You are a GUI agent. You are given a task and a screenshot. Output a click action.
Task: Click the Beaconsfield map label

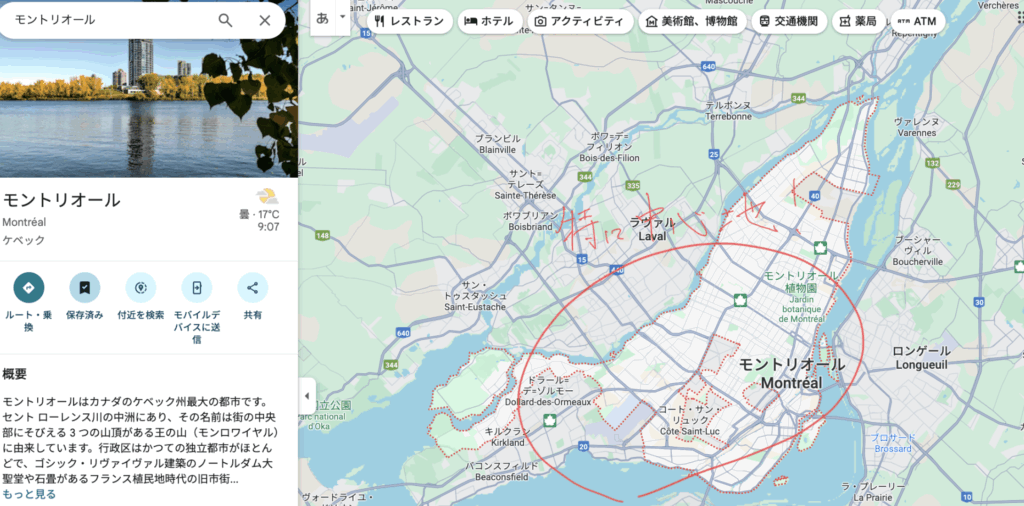(x=502, y=471)
